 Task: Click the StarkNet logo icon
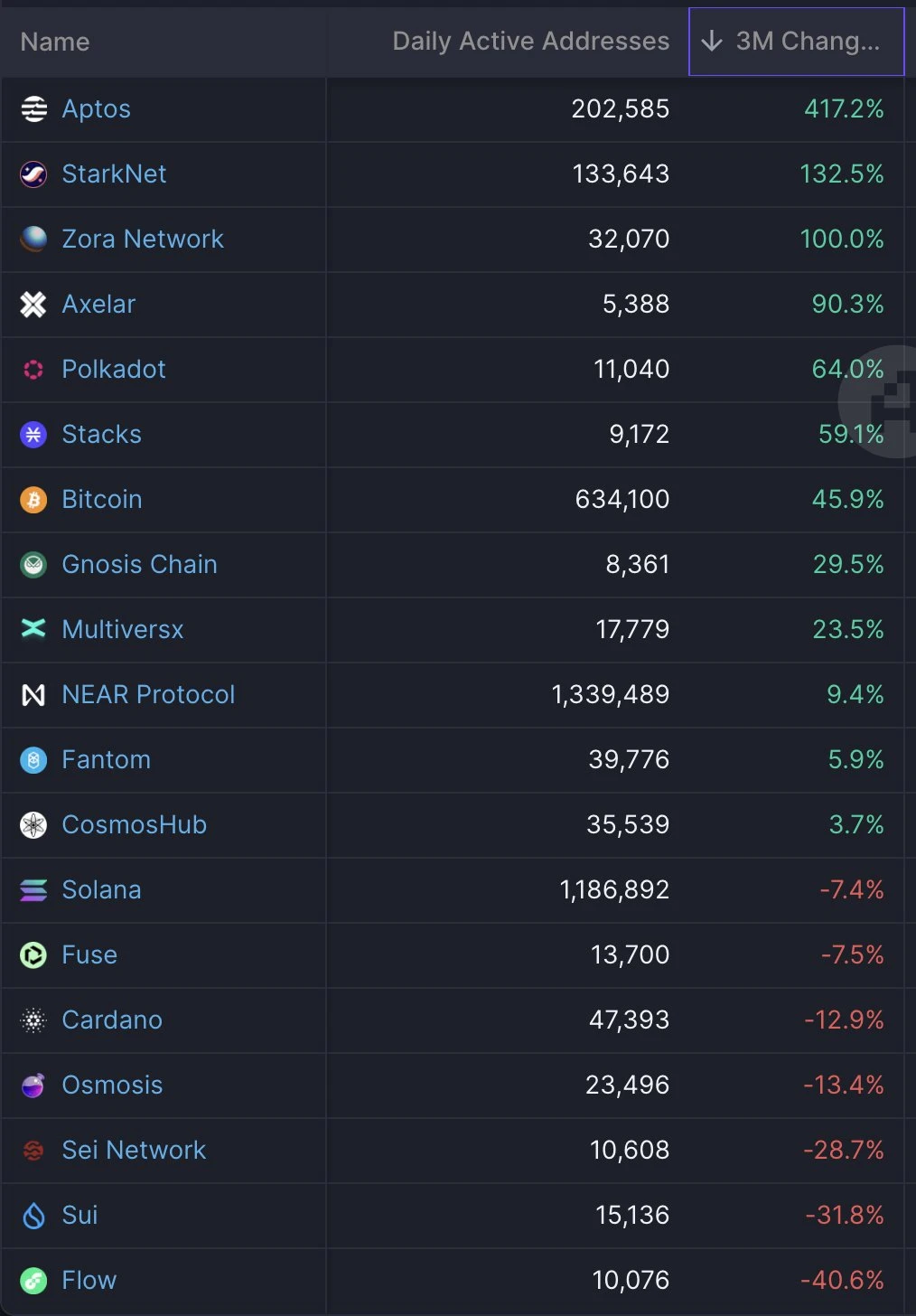tap(33, 174)
